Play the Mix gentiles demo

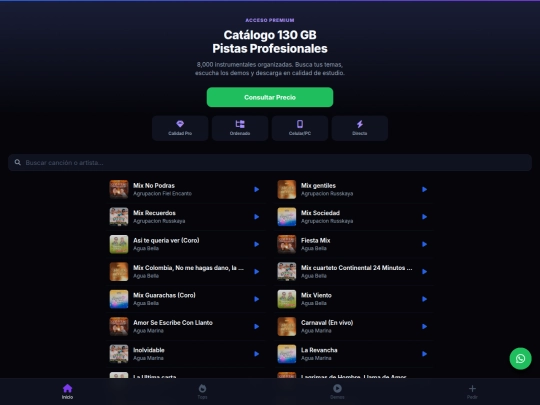click(x=424, y=189)
